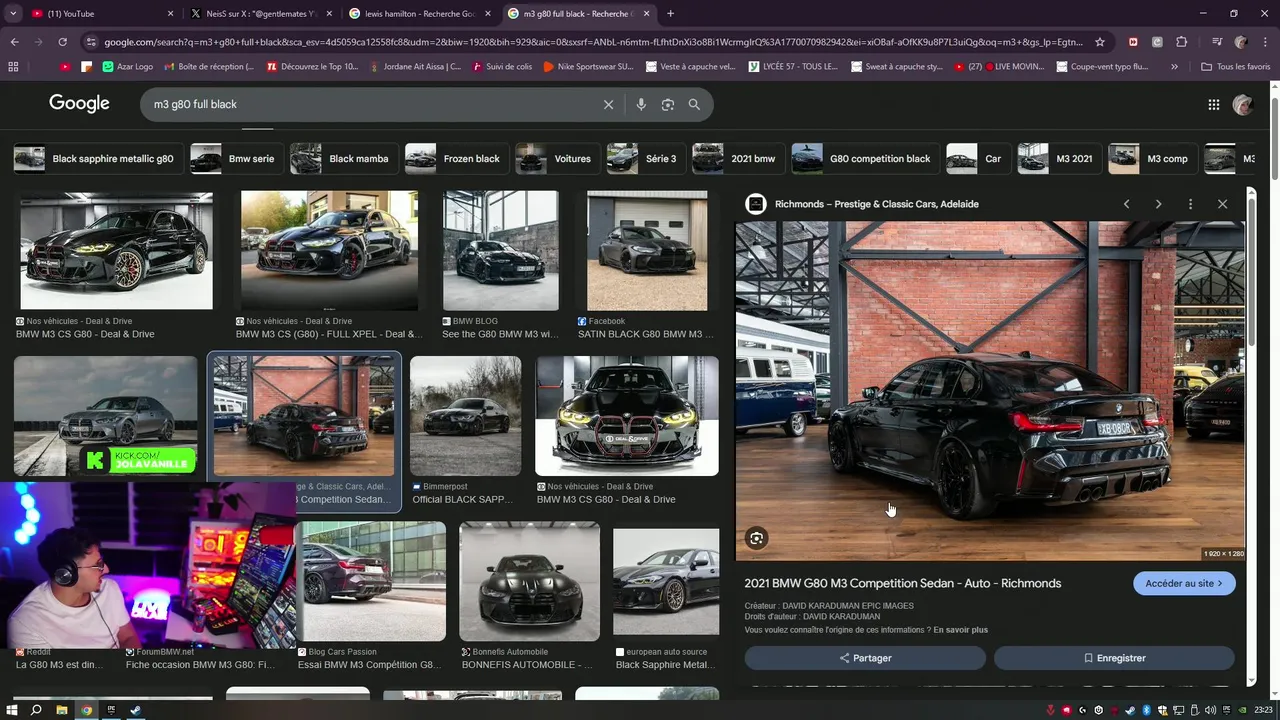Open the NVIDIA tray icon
This screenshot has width=1280, height=720.
pos(1243,710)
